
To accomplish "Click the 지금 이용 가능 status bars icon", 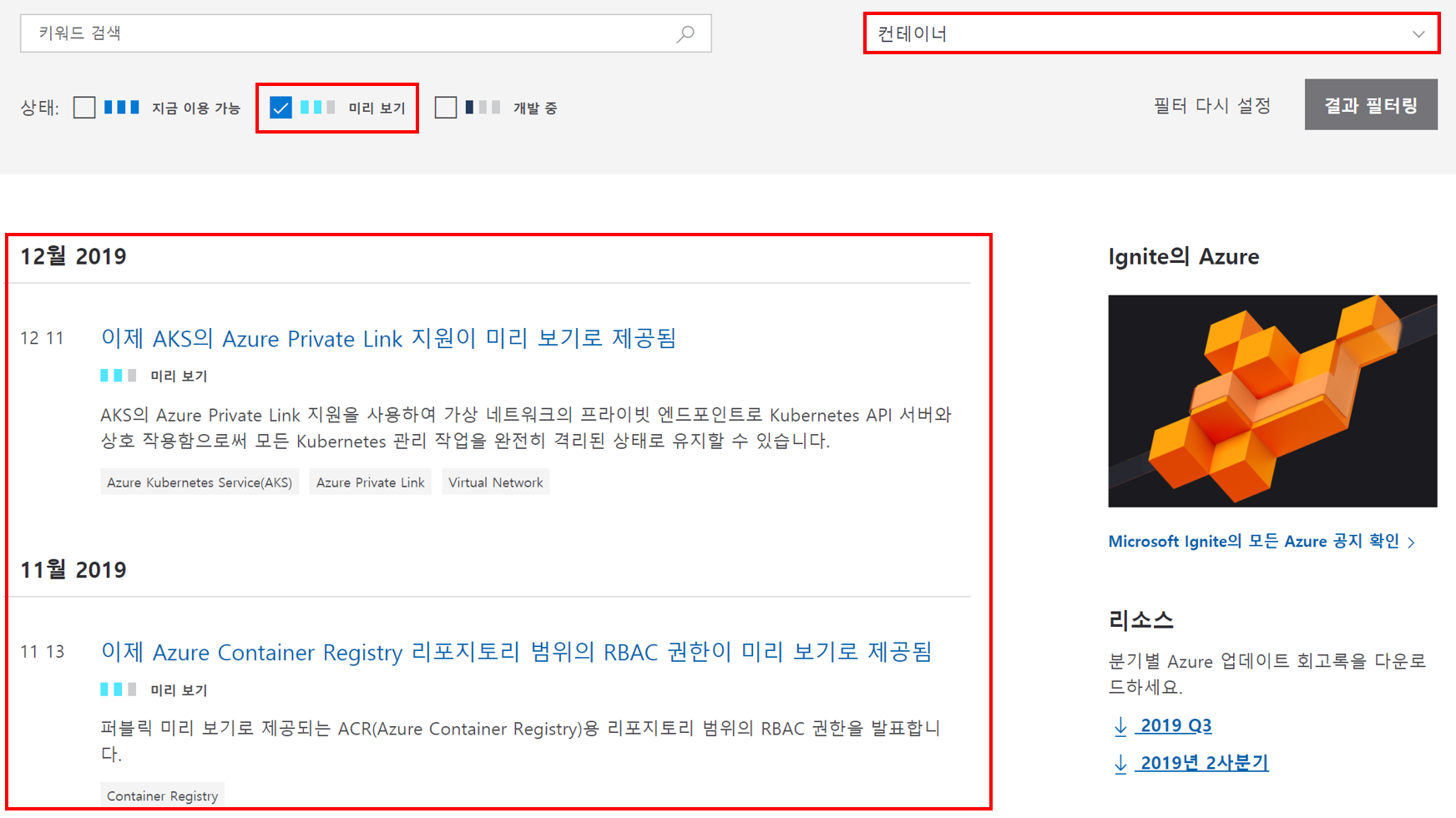I will (x=121, y=107).
